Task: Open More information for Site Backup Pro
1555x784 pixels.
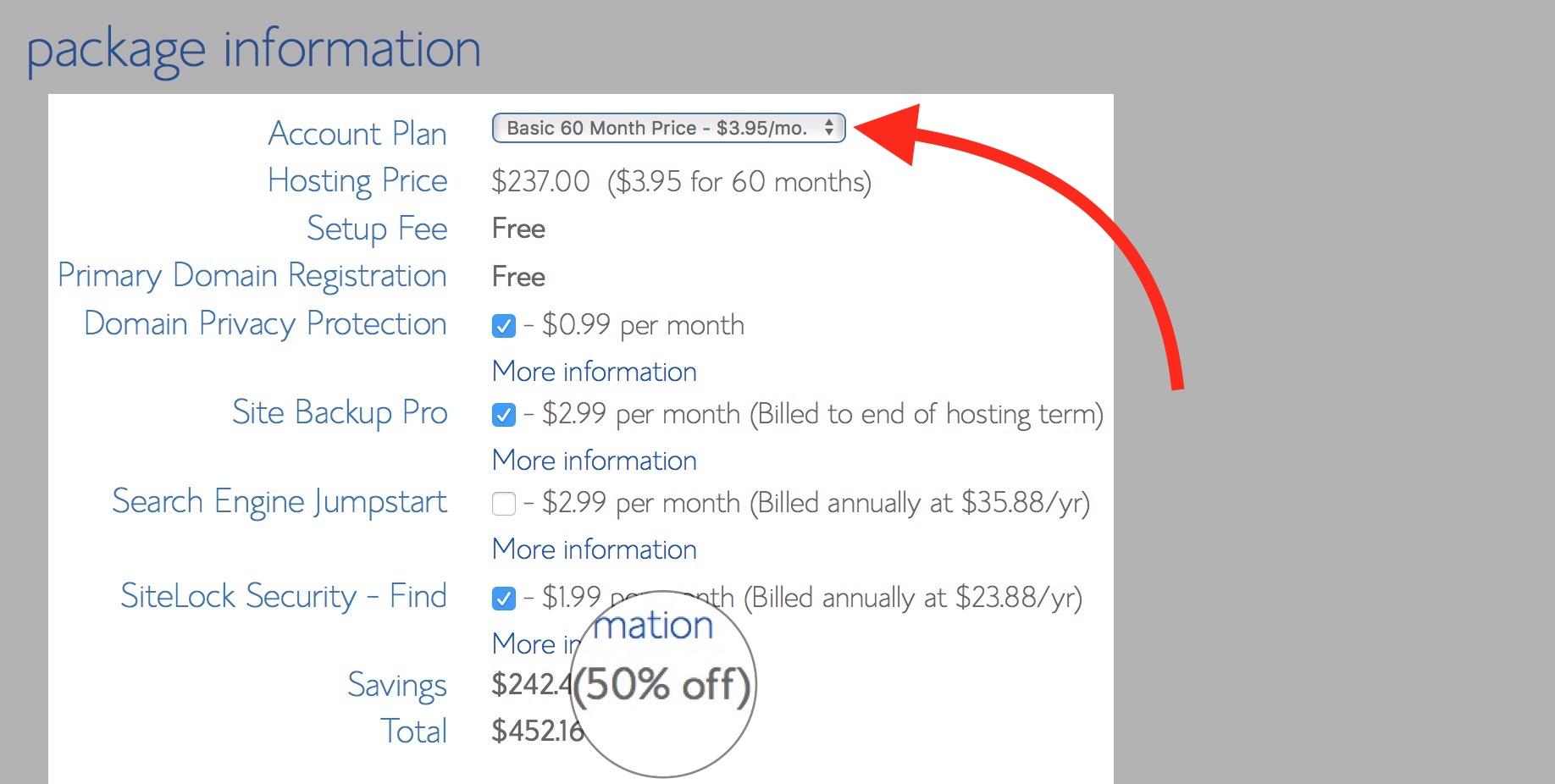Action: [594, 460]
